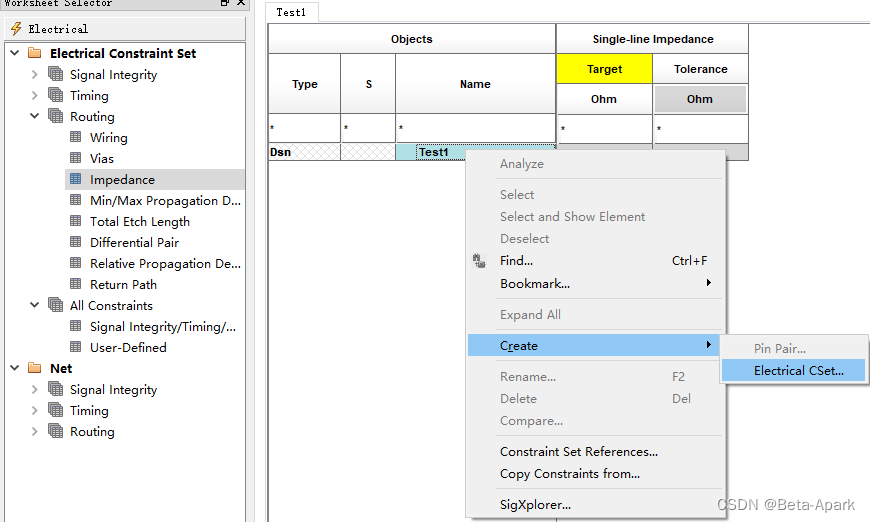This screenshot has height=522, width=870.
Task: Click the Impedance worksheet grid icon
Action: (76, 180)
